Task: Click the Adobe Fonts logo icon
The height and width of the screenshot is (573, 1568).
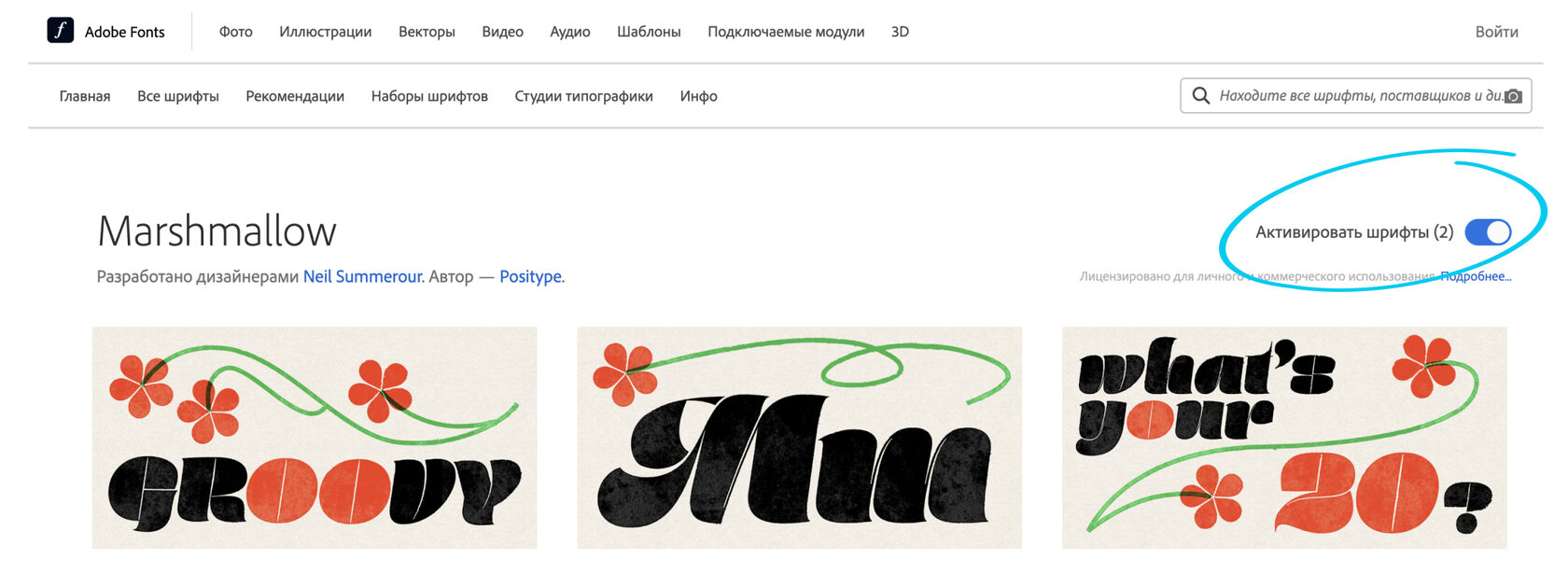Action: point(61,31)
